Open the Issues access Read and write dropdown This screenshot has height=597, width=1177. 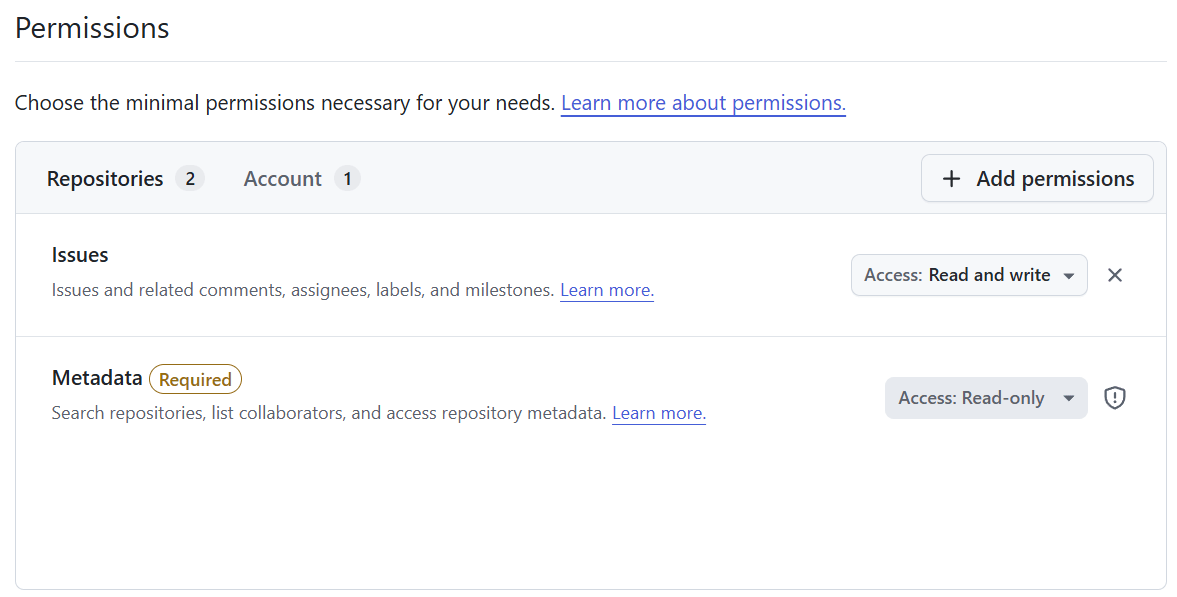pos(969,275)
